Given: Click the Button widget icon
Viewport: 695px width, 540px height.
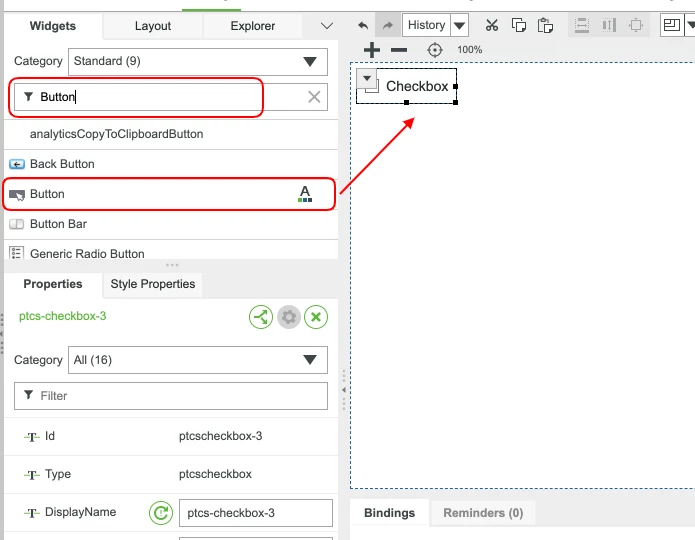Looking at the screenshot, I should [17, 195].
